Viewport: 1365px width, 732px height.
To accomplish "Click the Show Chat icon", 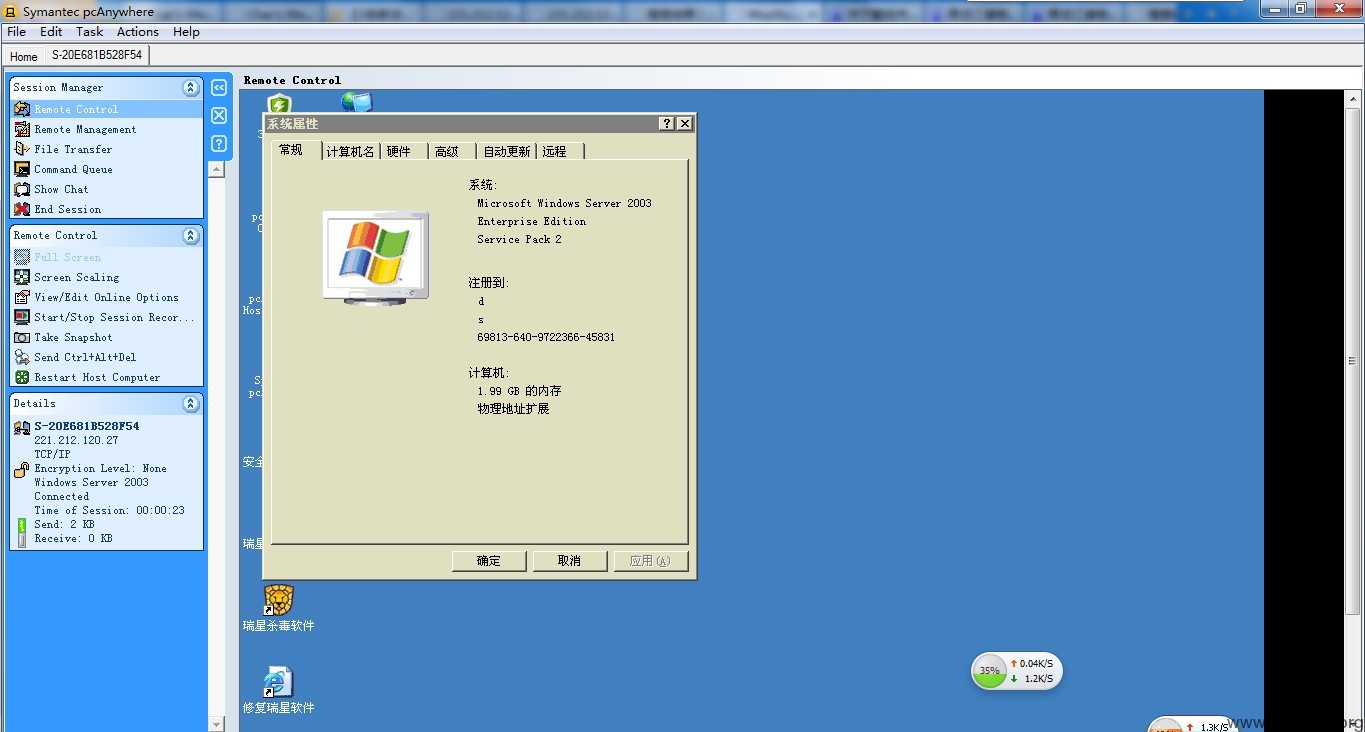I will tap(22, 189).
